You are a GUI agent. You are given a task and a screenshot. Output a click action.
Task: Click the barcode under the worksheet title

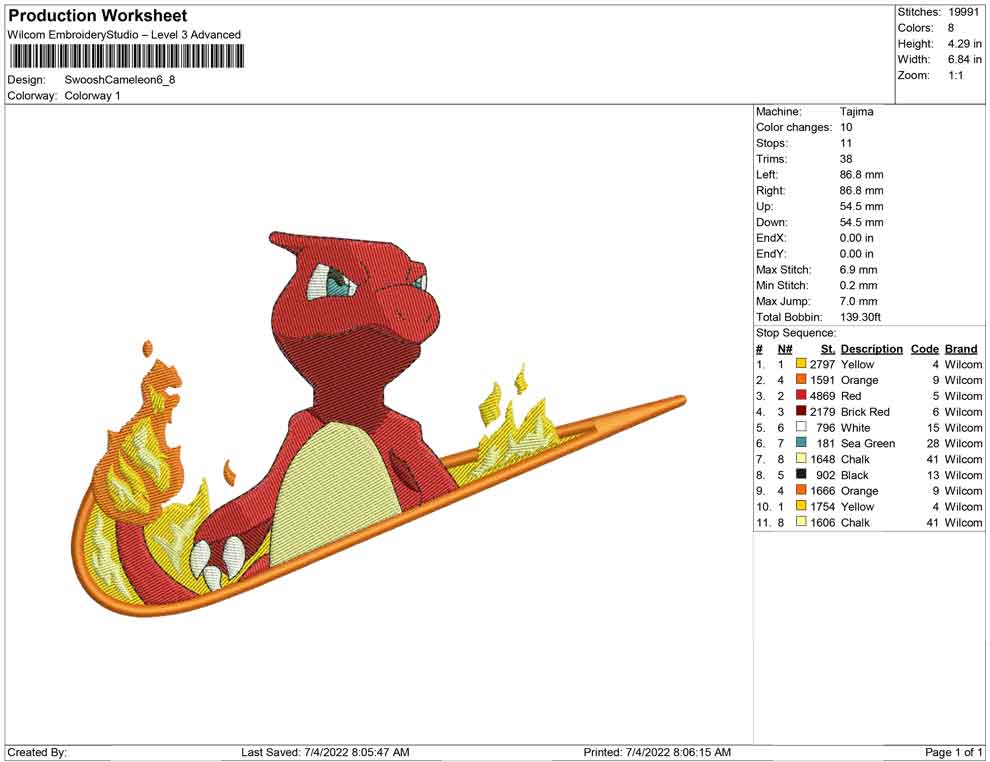pyautogui.click(x=126, y=57)
